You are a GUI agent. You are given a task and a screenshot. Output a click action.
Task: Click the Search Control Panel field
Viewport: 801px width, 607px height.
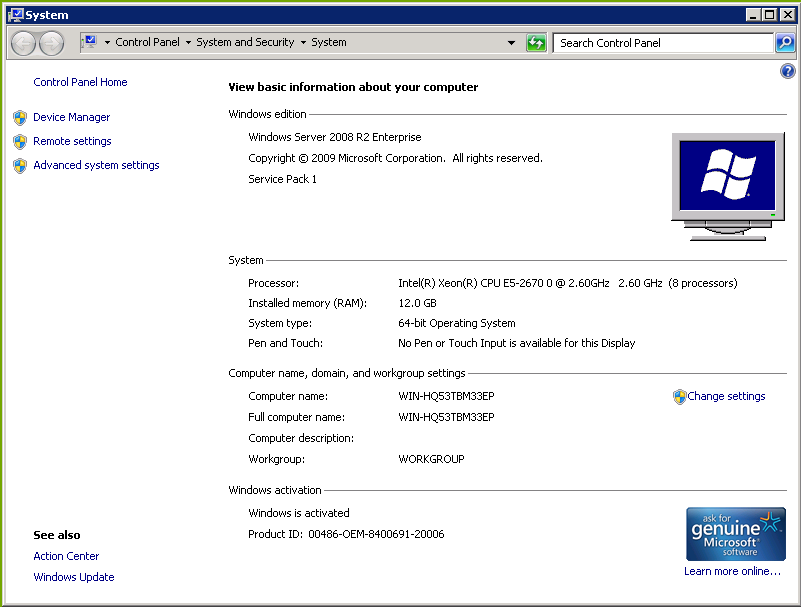tap(663, 43)
